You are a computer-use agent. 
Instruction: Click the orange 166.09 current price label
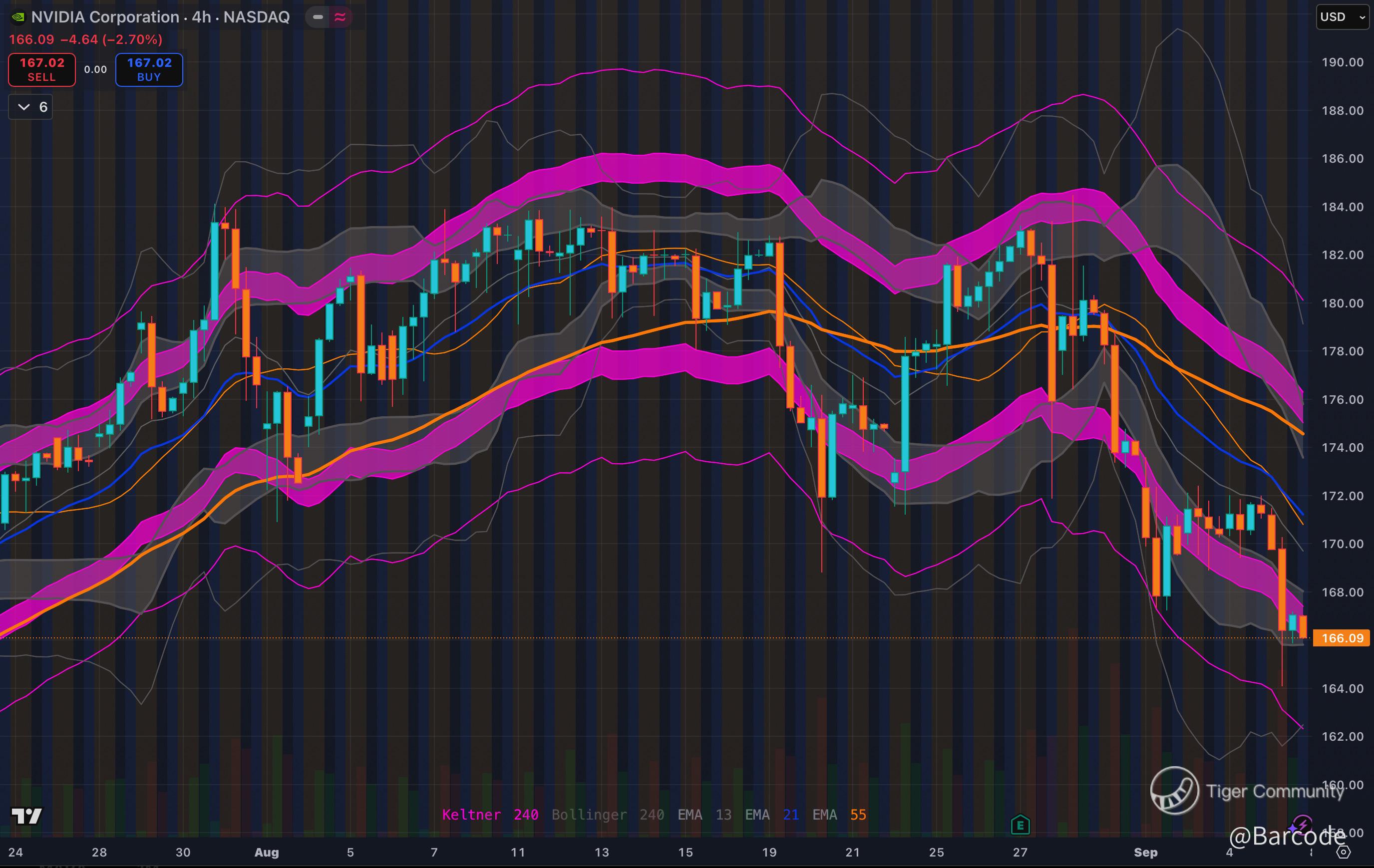coord(1341,638)
